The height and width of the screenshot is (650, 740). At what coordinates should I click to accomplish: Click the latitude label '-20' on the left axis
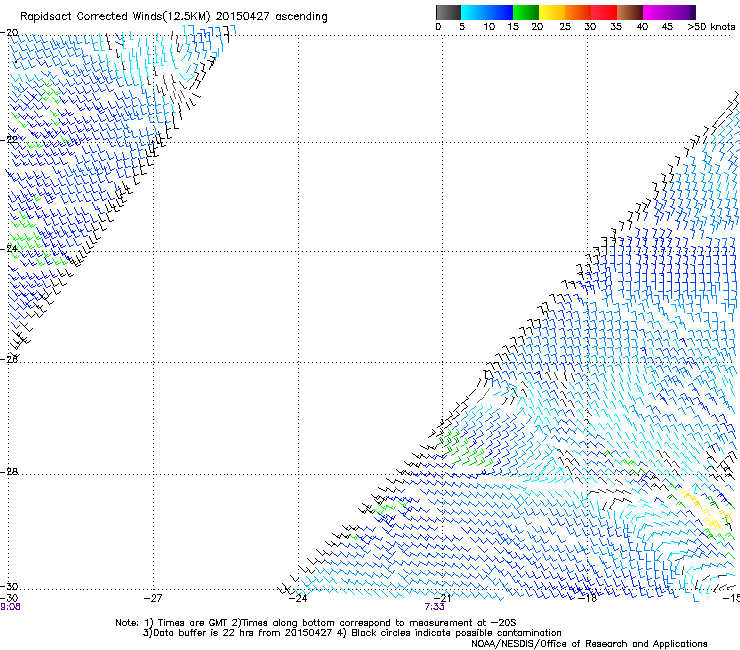9,33
